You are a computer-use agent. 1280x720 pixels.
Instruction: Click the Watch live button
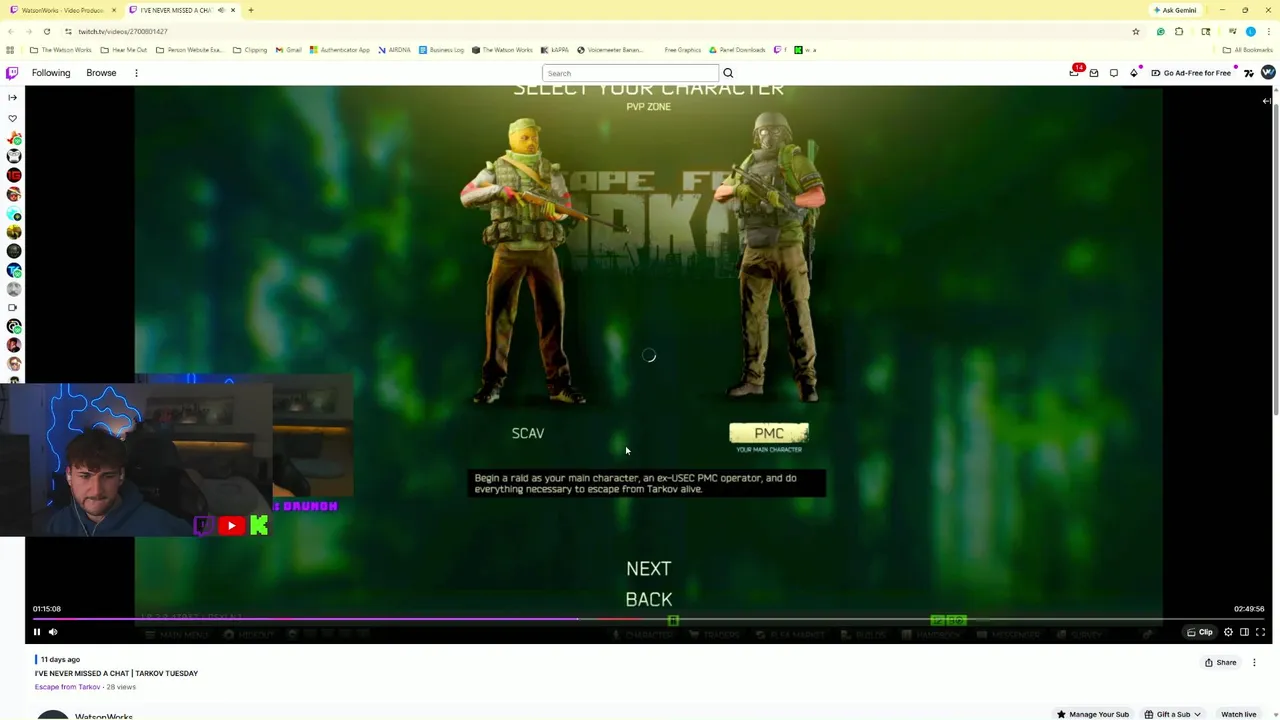pyautogui.click(x=1238, y=714)
